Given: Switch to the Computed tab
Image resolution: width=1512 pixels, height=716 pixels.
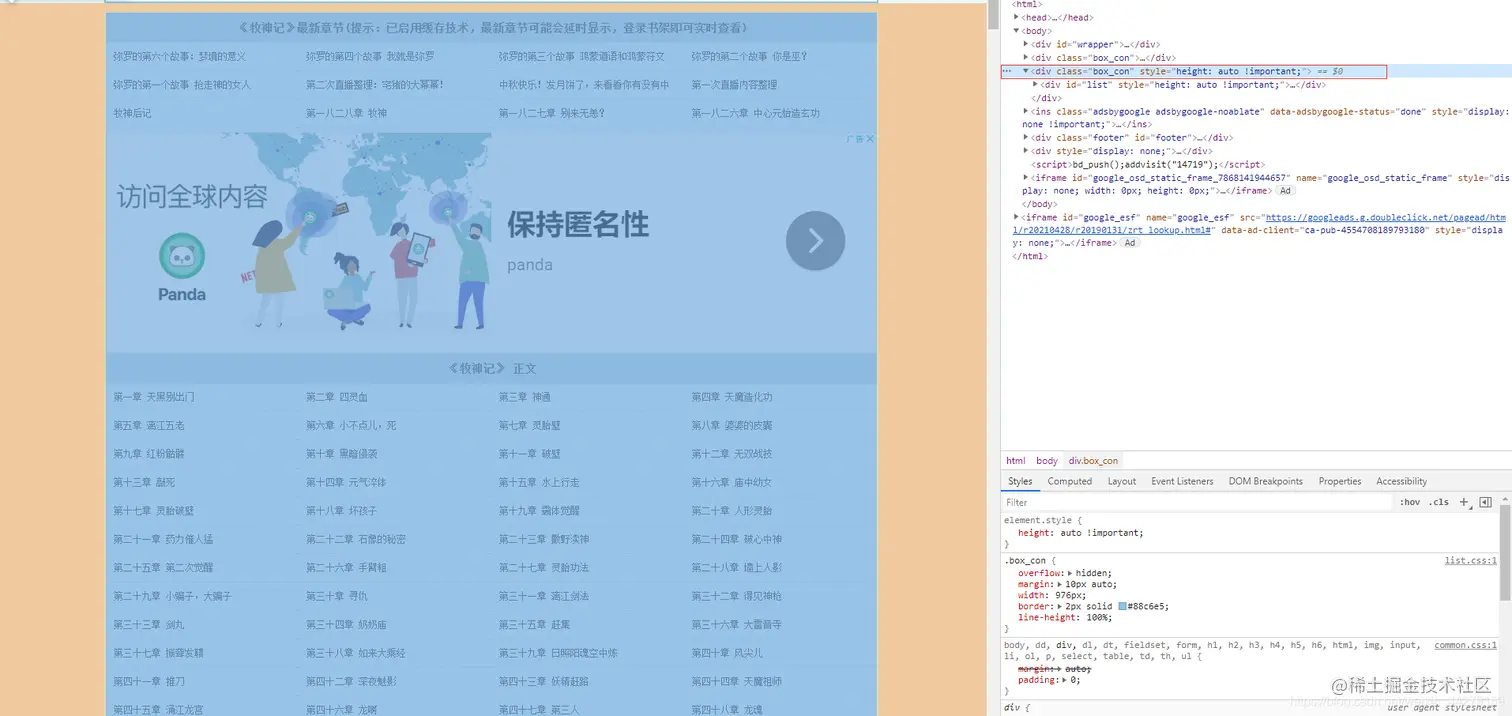Looking at the screenshot, I should point(1069,481).
